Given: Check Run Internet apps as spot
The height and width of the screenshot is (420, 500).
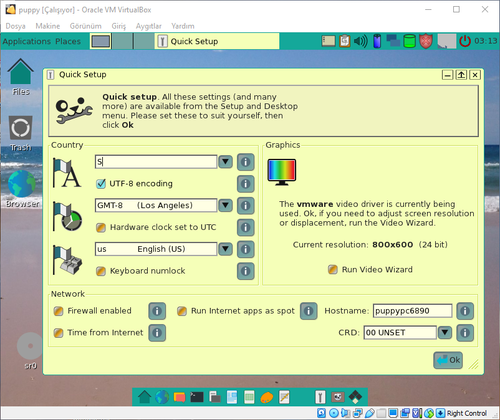Looking at the screenshot, I should point(182,311).
